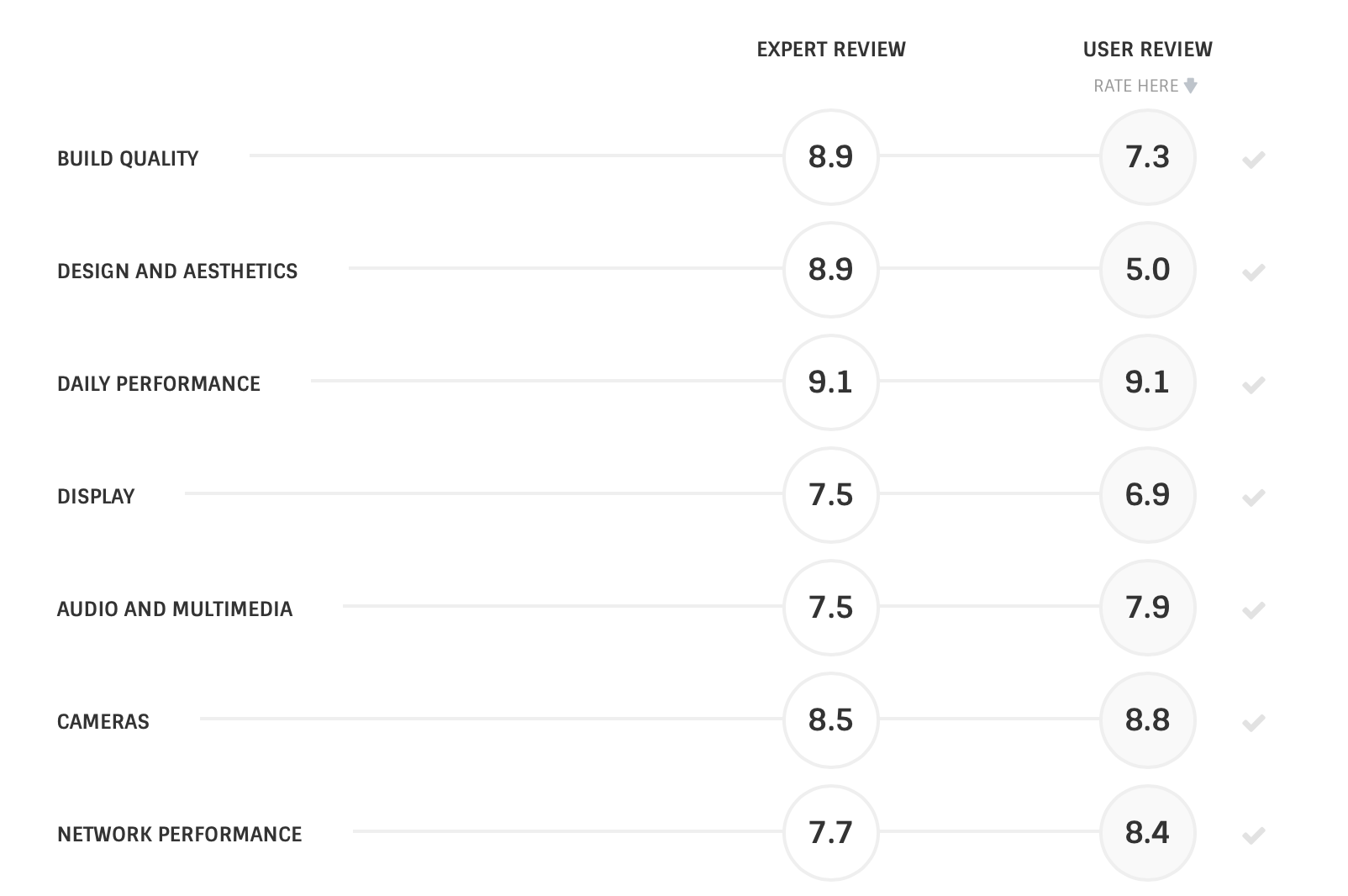The height and width of the screenshot is (896, 1348).
Task: Click the Display row checkmark icon
Action: coord(1253,498)
